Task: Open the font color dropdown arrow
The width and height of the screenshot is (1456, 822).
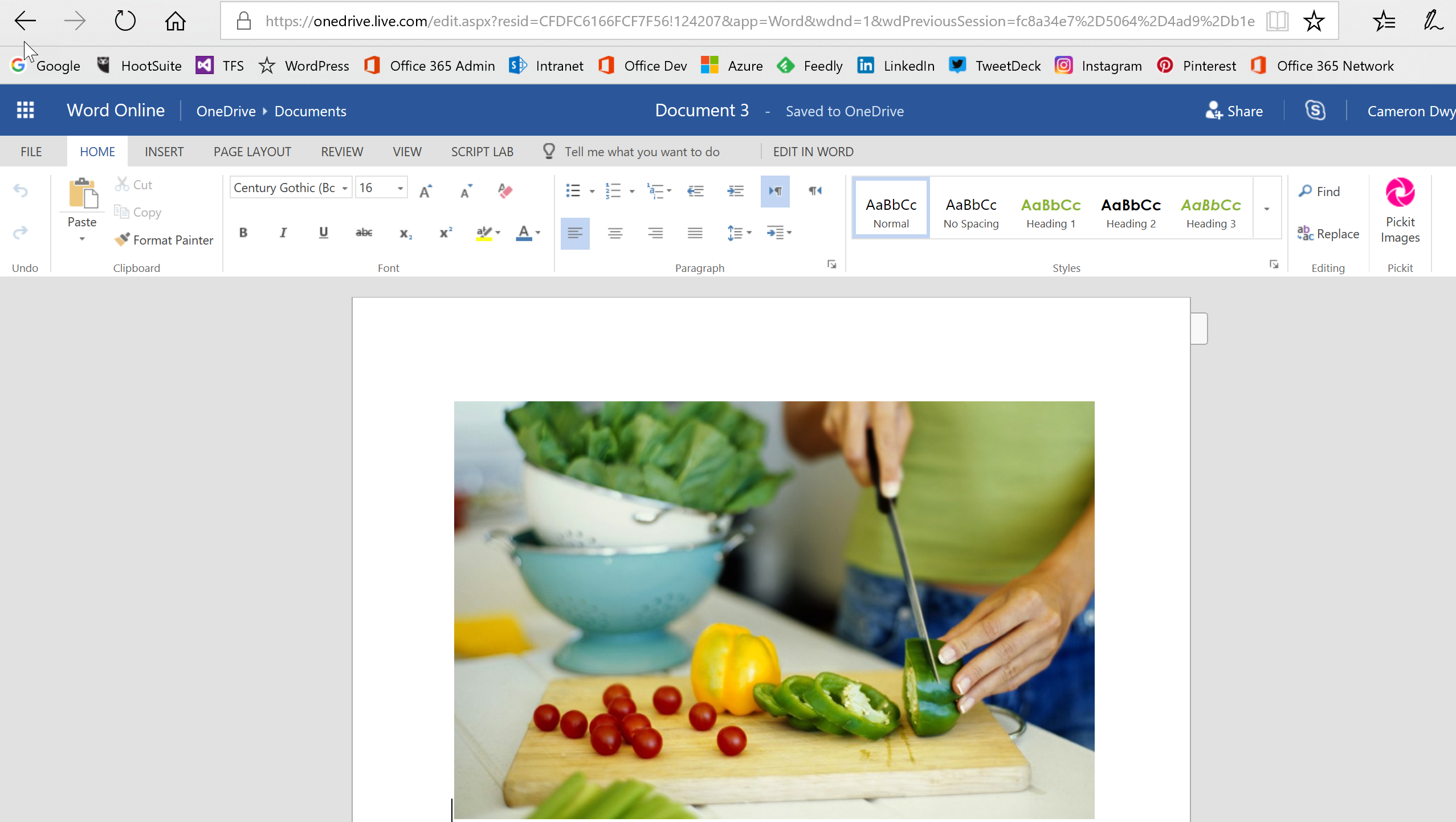Action: 538,233
